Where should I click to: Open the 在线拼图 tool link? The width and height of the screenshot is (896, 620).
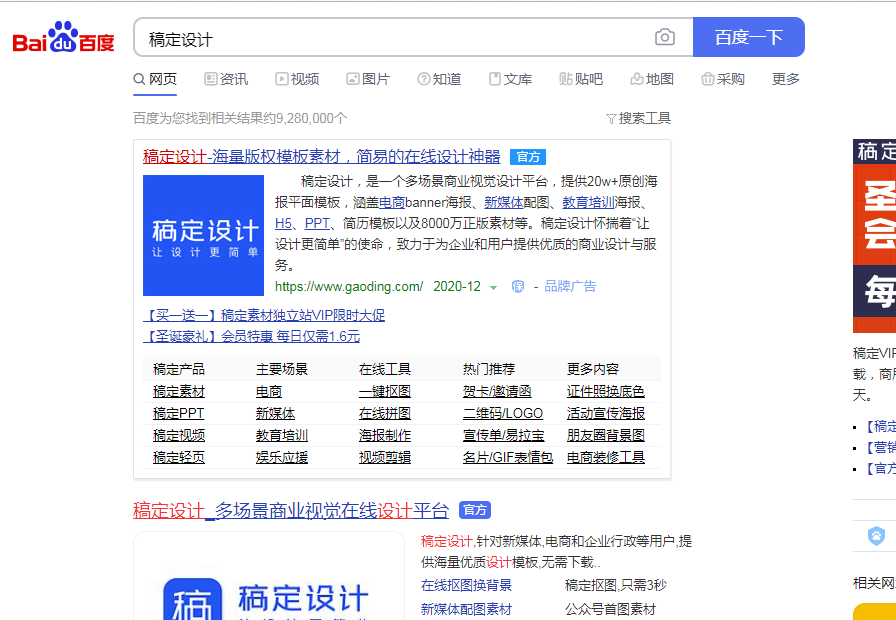(x=385, y=413)
